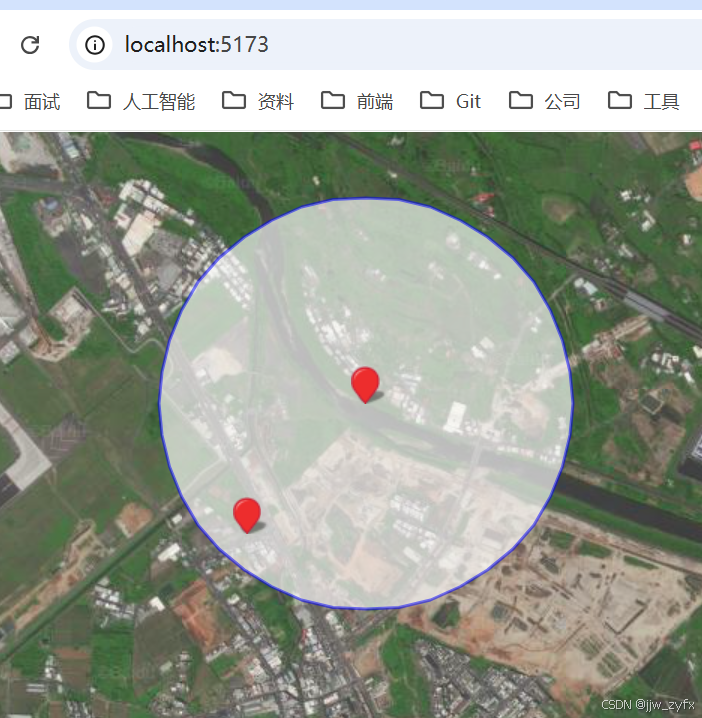Open the 面试 bookmarks folder
The height and width of the screenshot is (718, 702).
(x=30, y=101)
